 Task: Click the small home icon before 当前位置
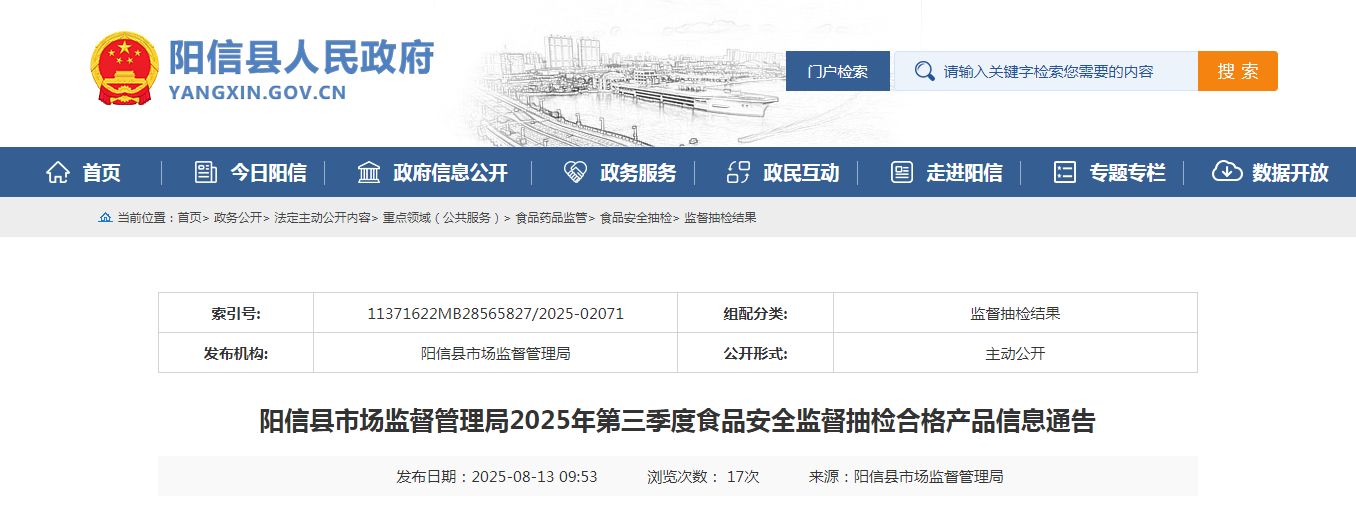(x=105, y=217)
